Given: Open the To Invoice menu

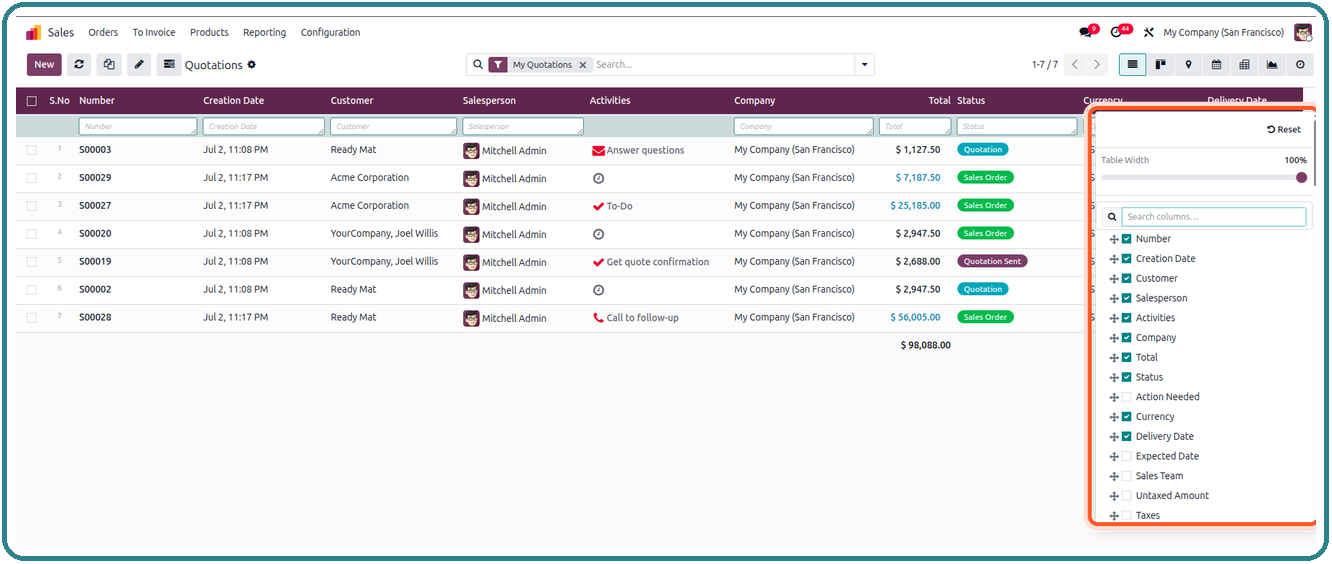Looking at the screenshot, I should 154,33.
